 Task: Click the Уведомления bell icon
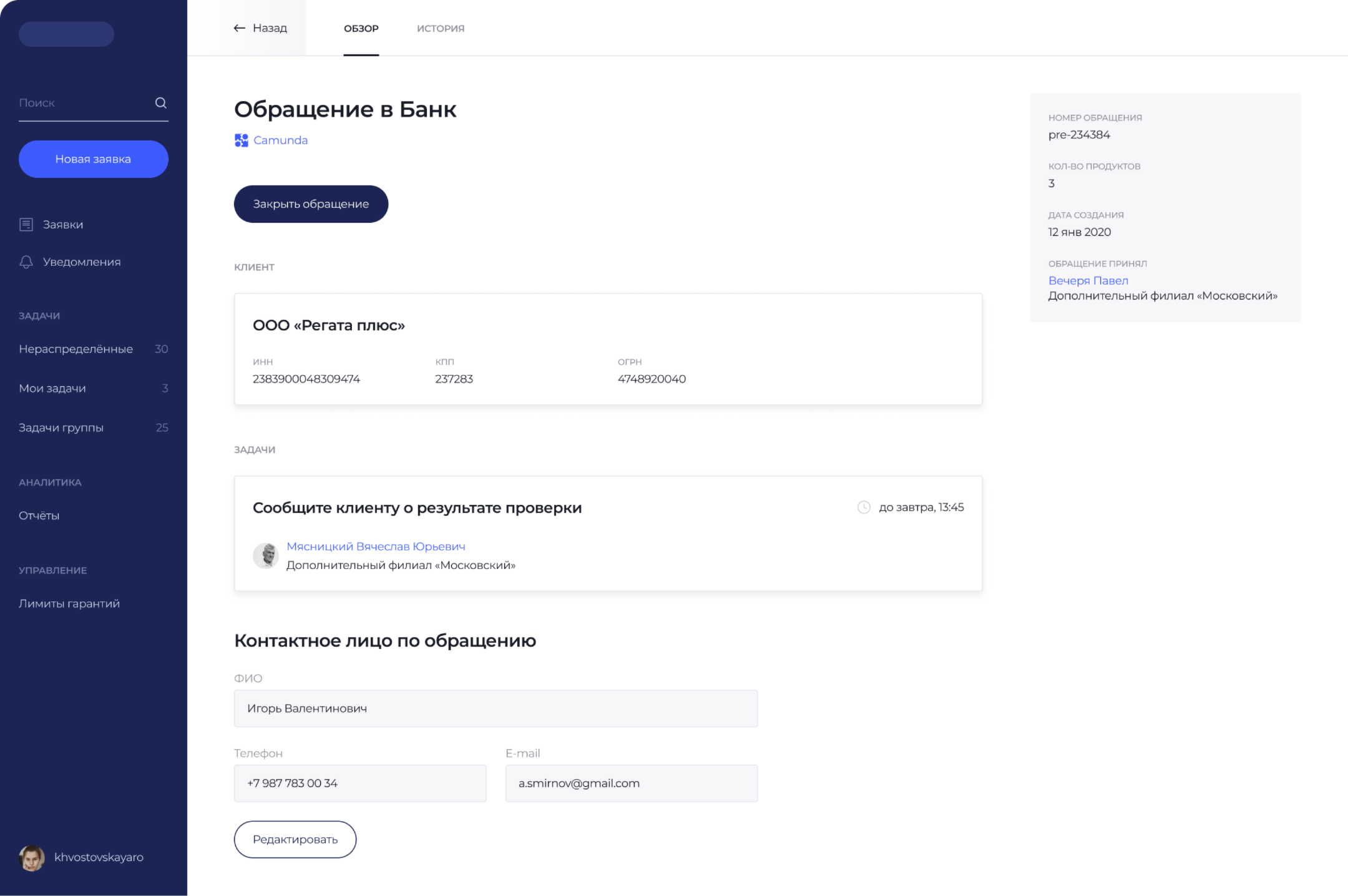pos(26,262)
